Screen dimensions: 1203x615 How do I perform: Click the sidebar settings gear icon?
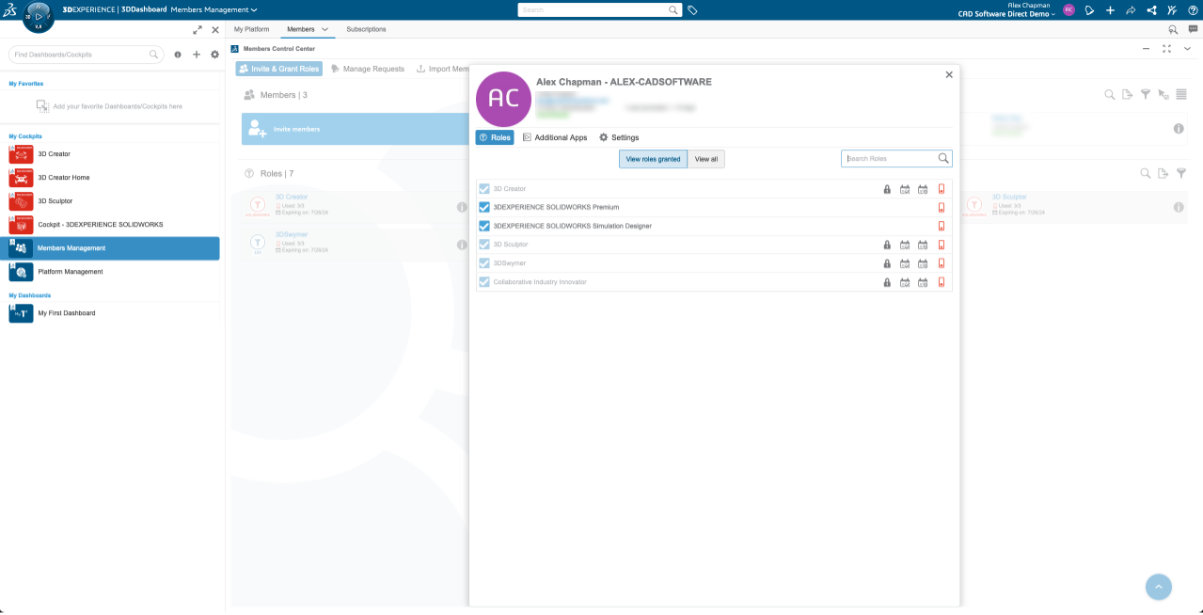click(214, 55)
